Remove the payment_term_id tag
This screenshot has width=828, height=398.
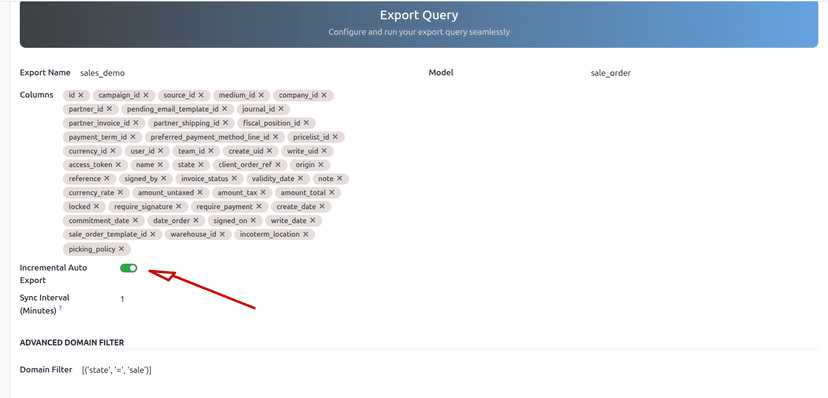133,137
